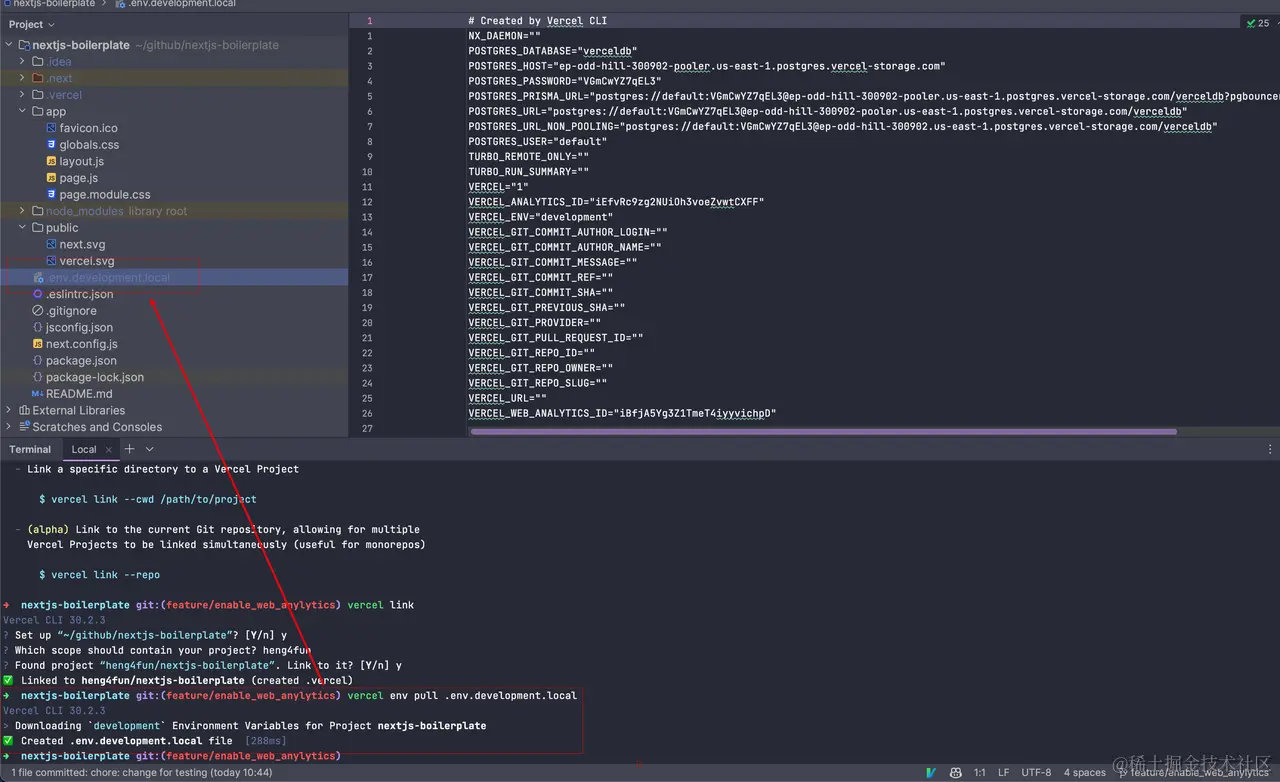Click the TURBO_RUN_SUMMARY line in editor

click(x=528, y=172)
